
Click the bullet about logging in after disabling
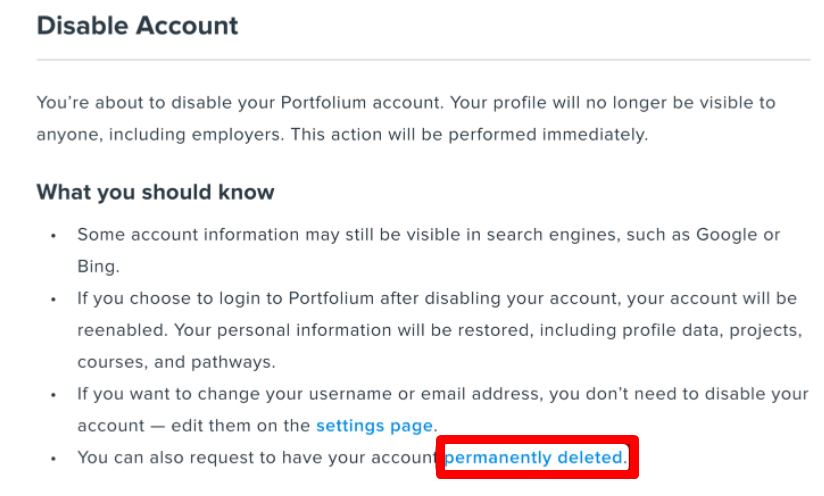coord(440,330)
